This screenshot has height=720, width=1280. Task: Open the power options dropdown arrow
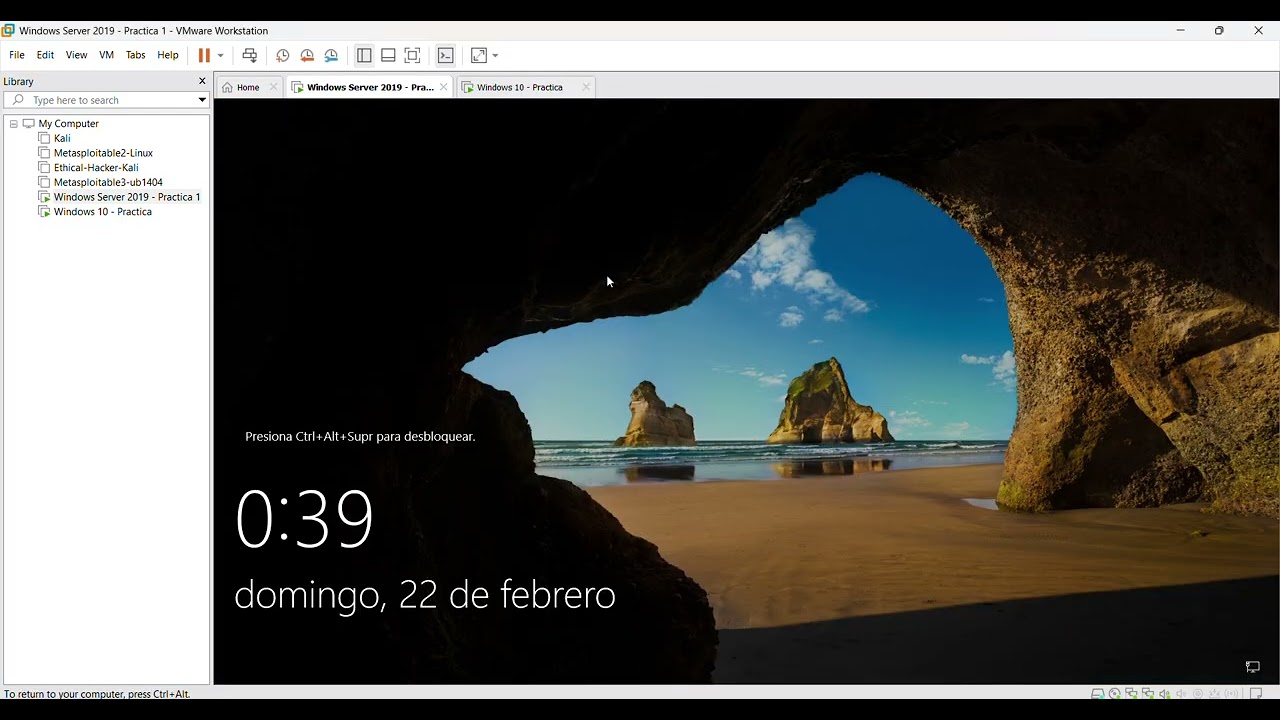click(220, 56)
